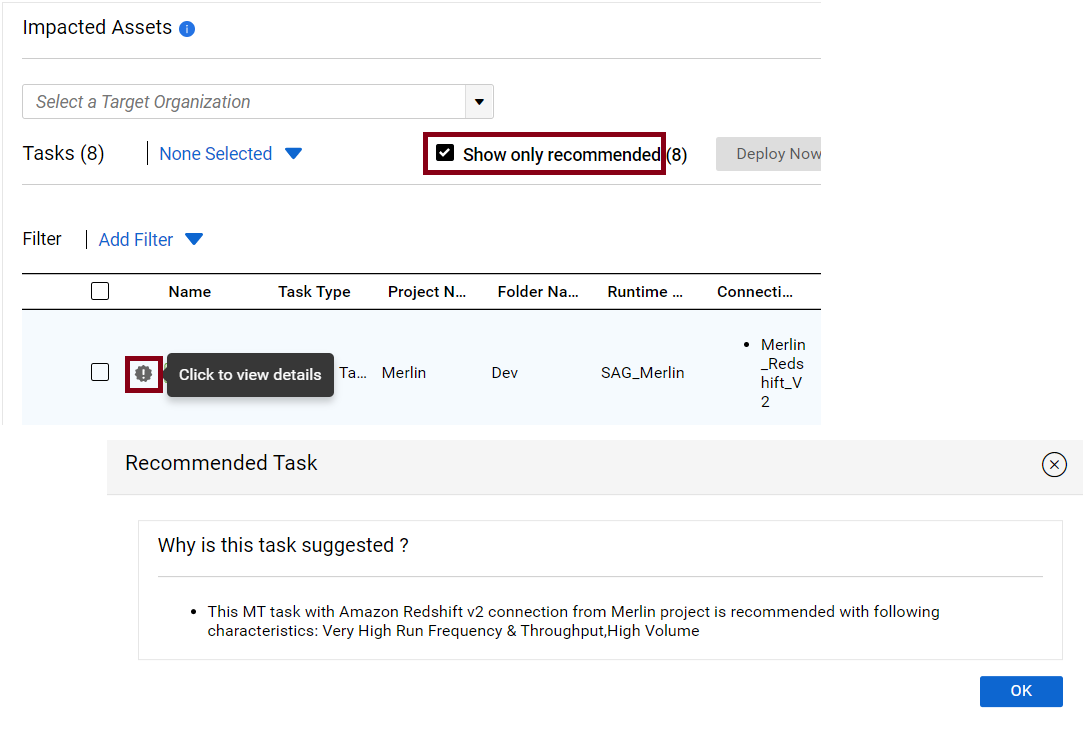Click the Folder Name column header

click(x=538, y=292)
